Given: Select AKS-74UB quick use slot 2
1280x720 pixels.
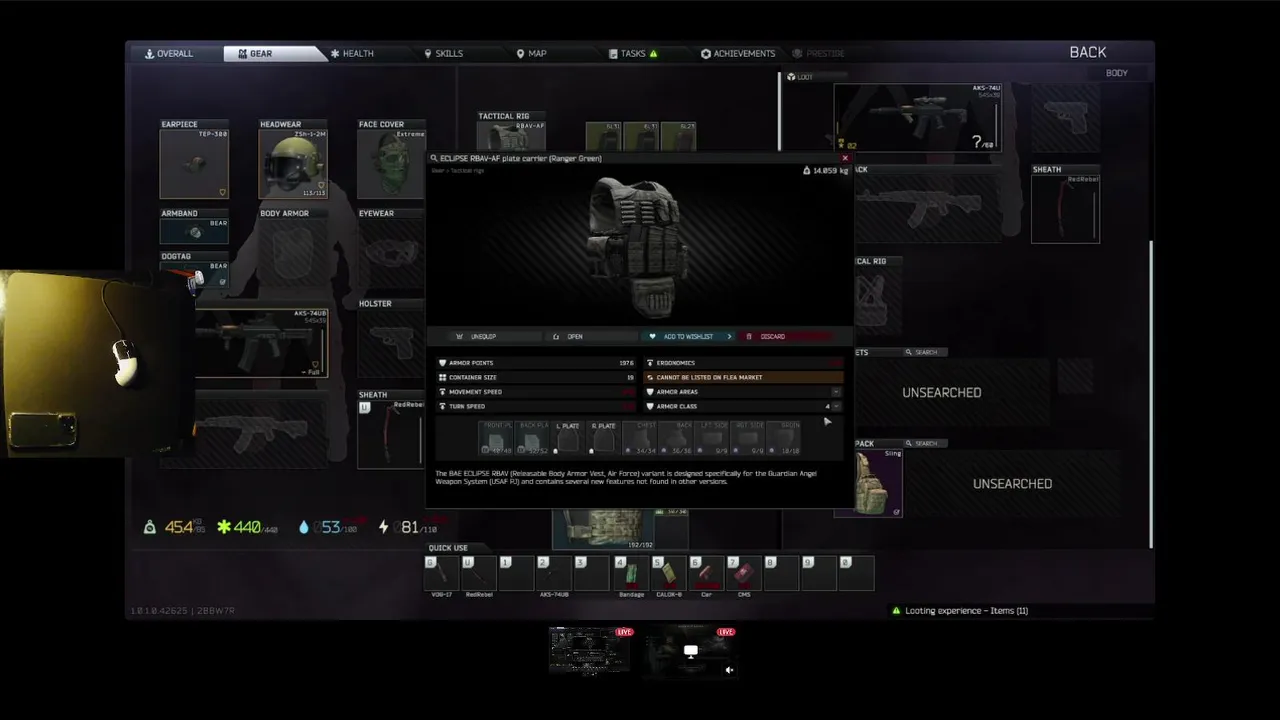Looking at the screenshot, I should click(554, 573).
